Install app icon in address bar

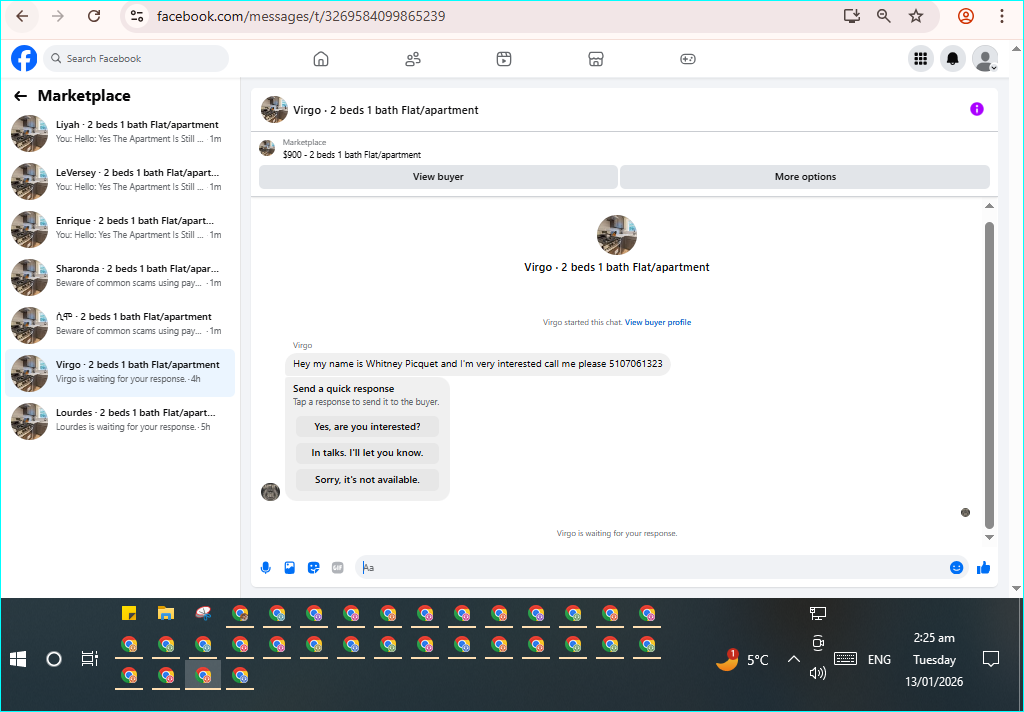coord(852,16)
